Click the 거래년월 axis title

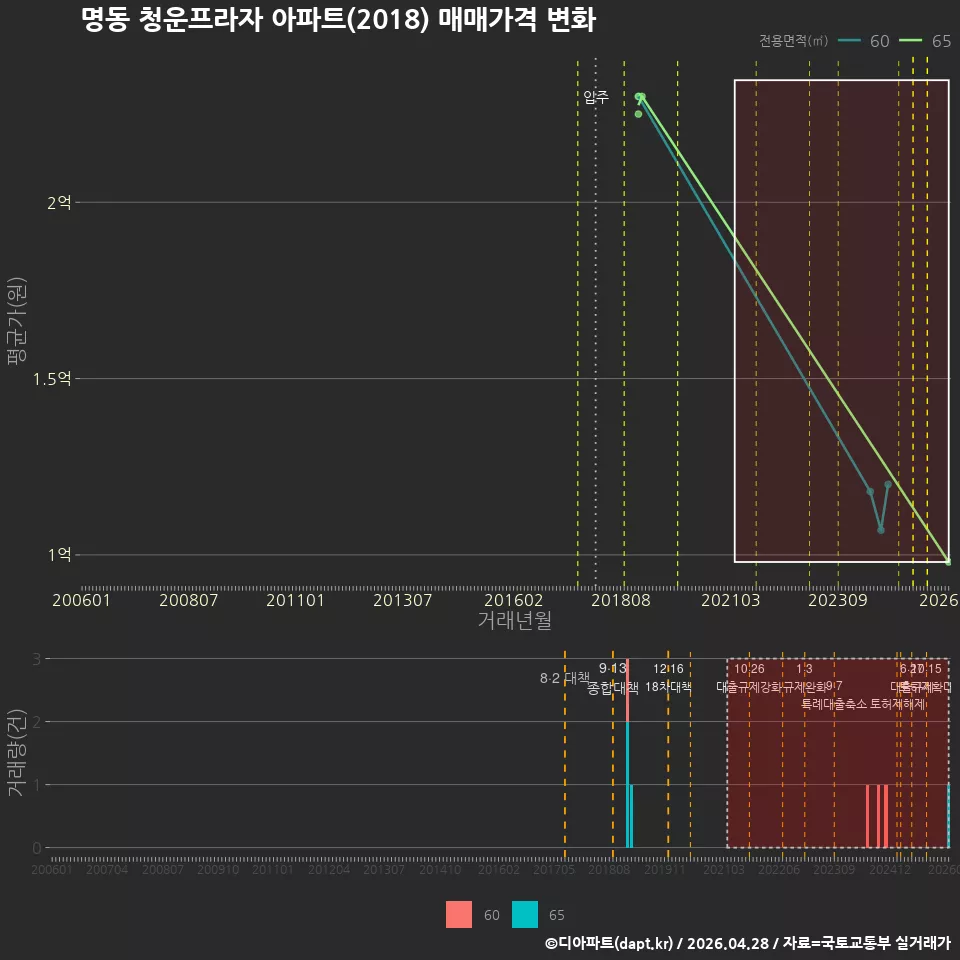(x=514, y=620)
